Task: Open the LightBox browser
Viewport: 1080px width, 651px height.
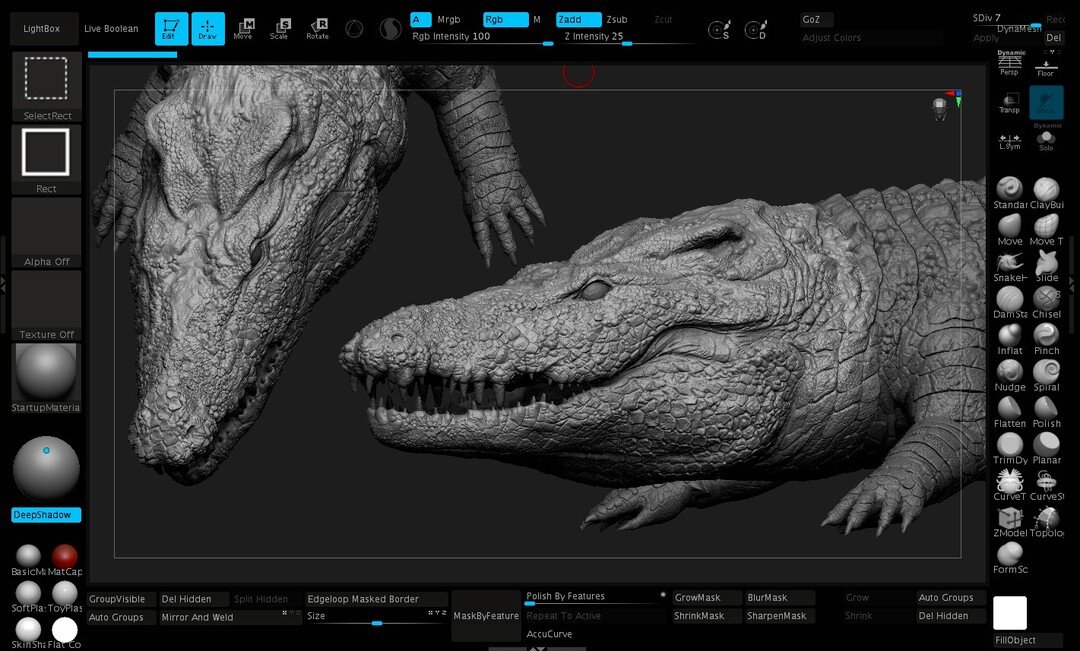Action: tap(42, 29)
